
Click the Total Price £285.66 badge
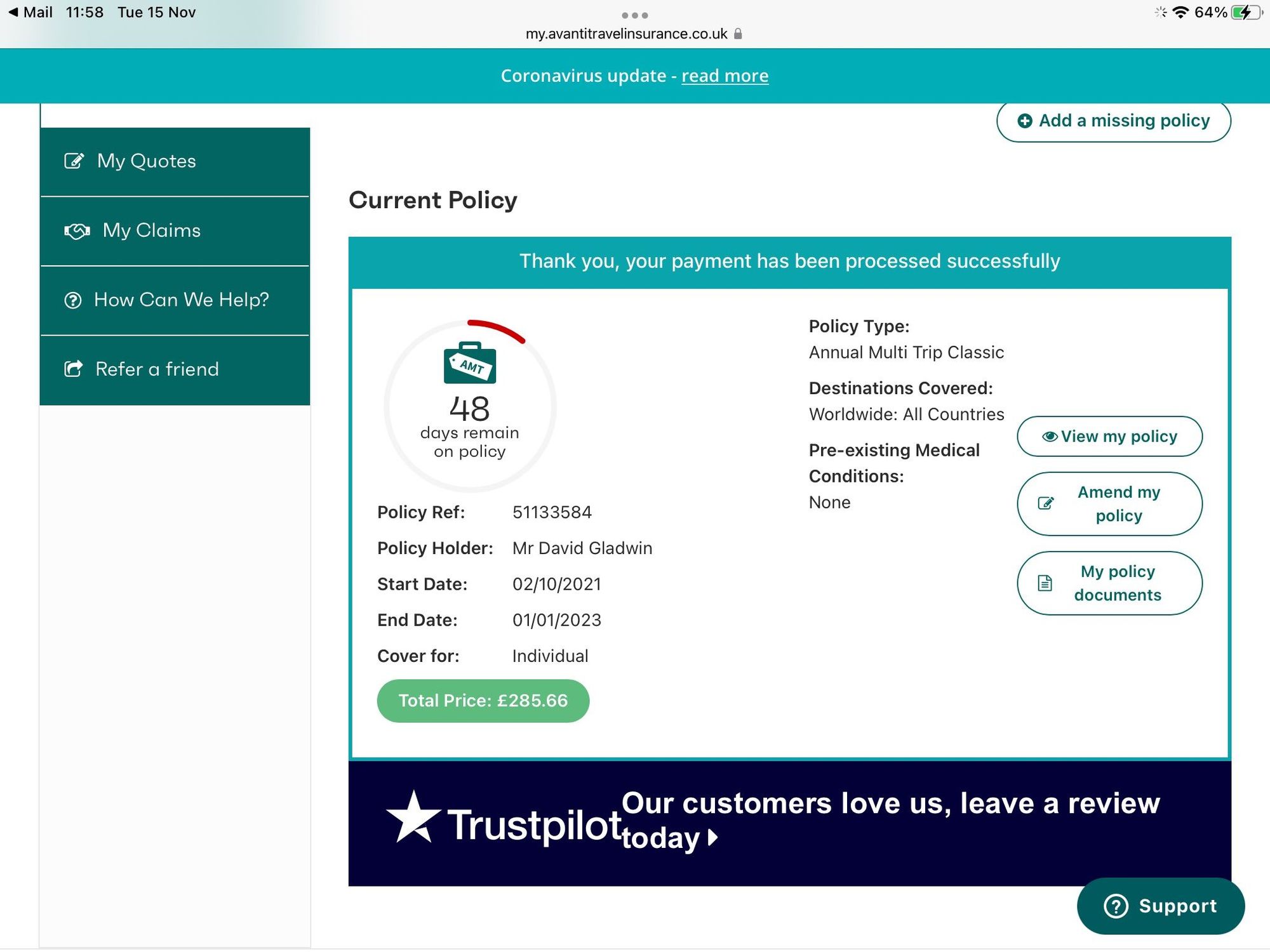[x=483, y=701]
